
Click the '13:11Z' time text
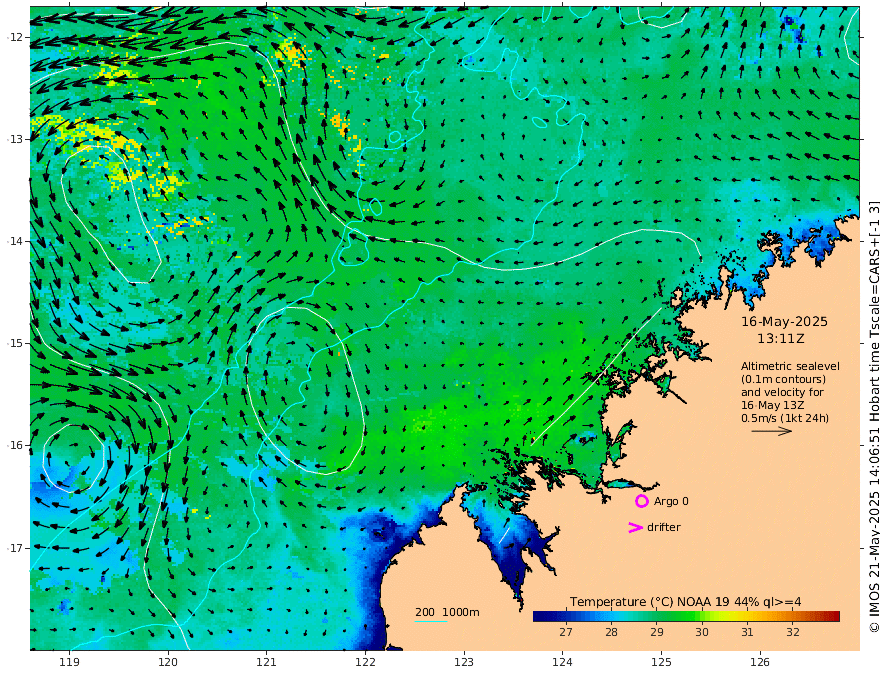click(781, 338)
